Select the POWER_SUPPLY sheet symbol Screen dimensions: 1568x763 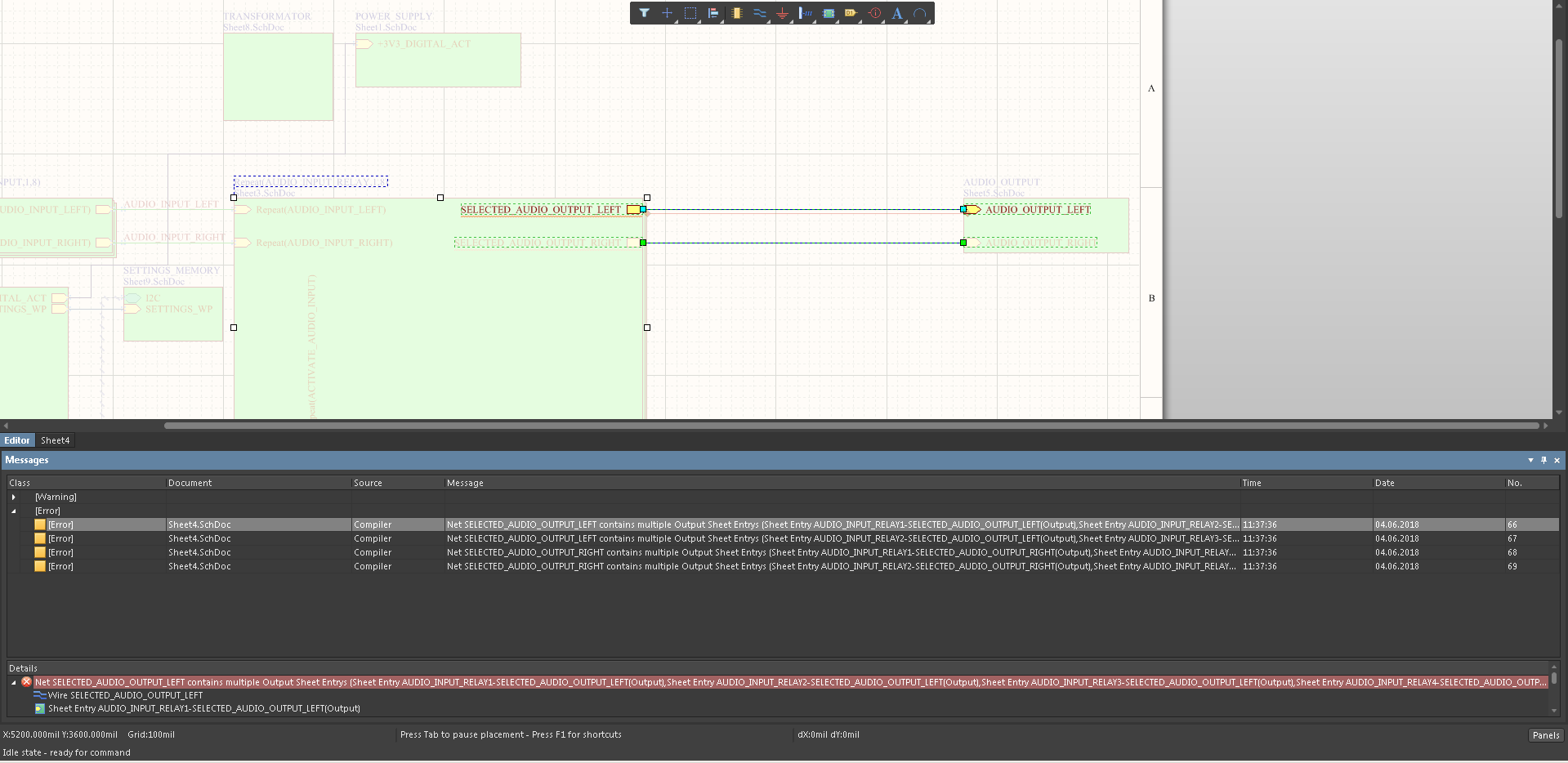pyautogui.click(x=438, y=60)
